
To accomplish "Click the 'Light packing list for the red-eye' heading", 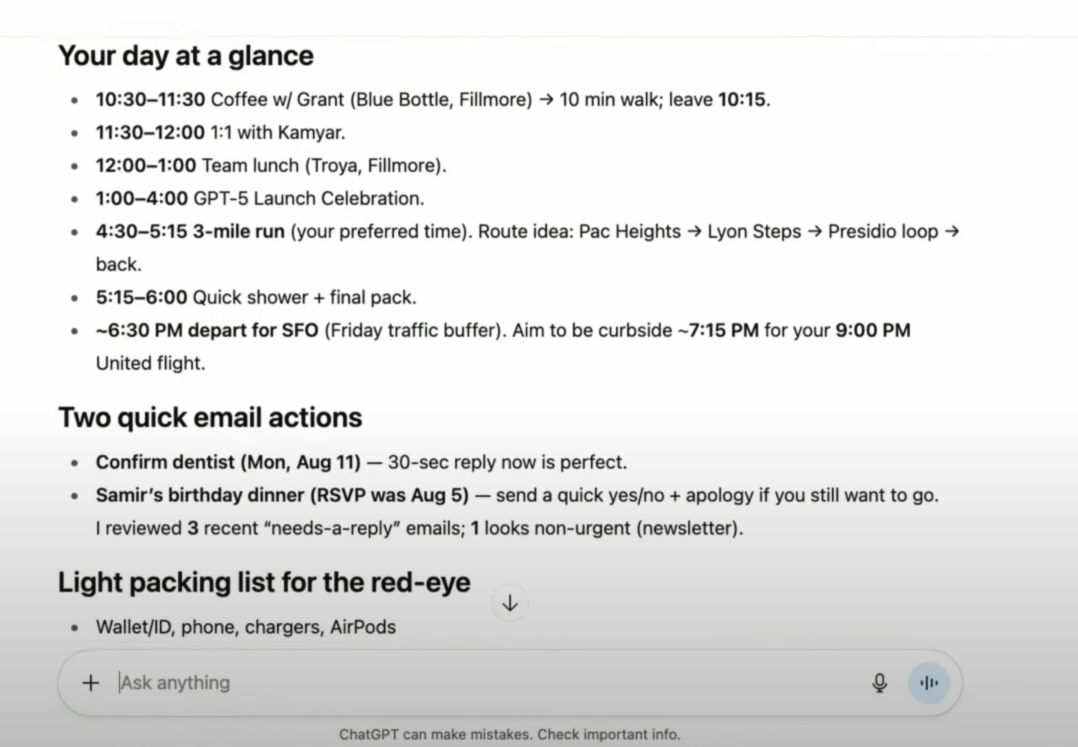I will point(264,582).
